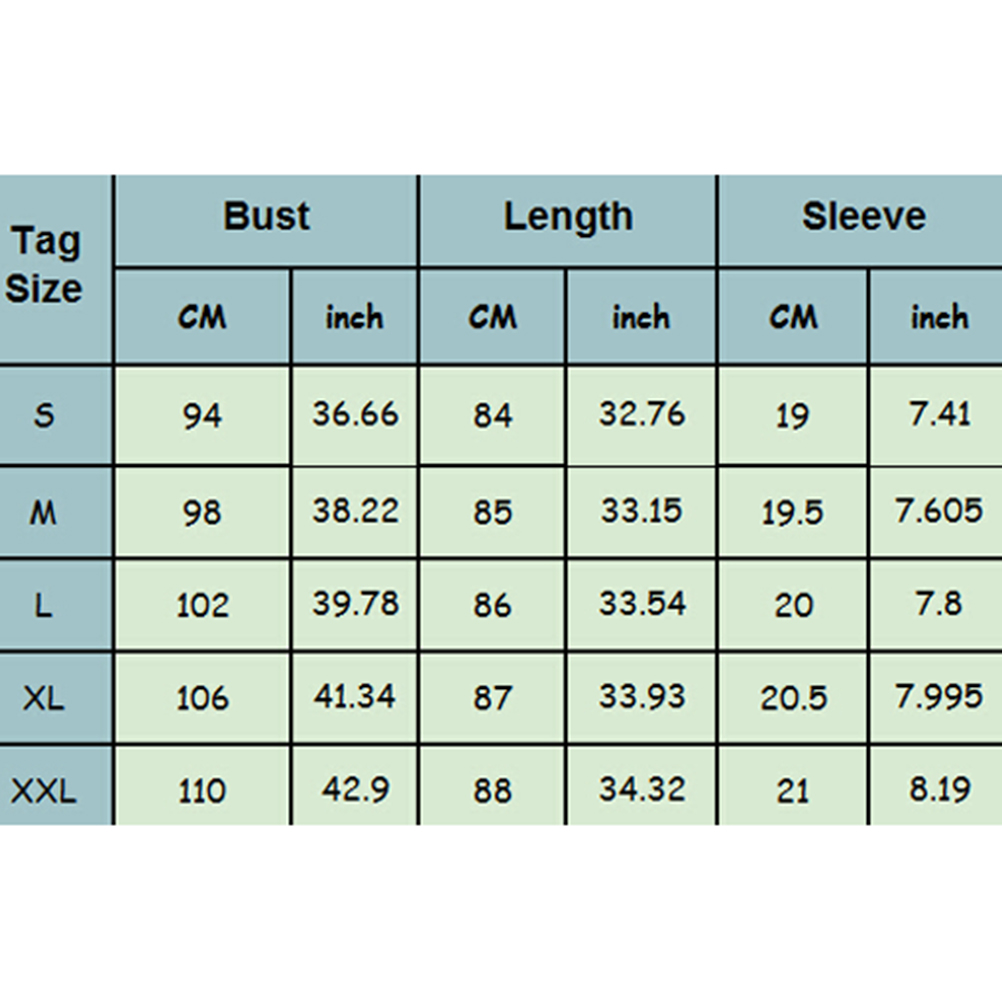The image size is (1002, 1002).
Task: Click the M size row label
Action: tap(44, 512)
